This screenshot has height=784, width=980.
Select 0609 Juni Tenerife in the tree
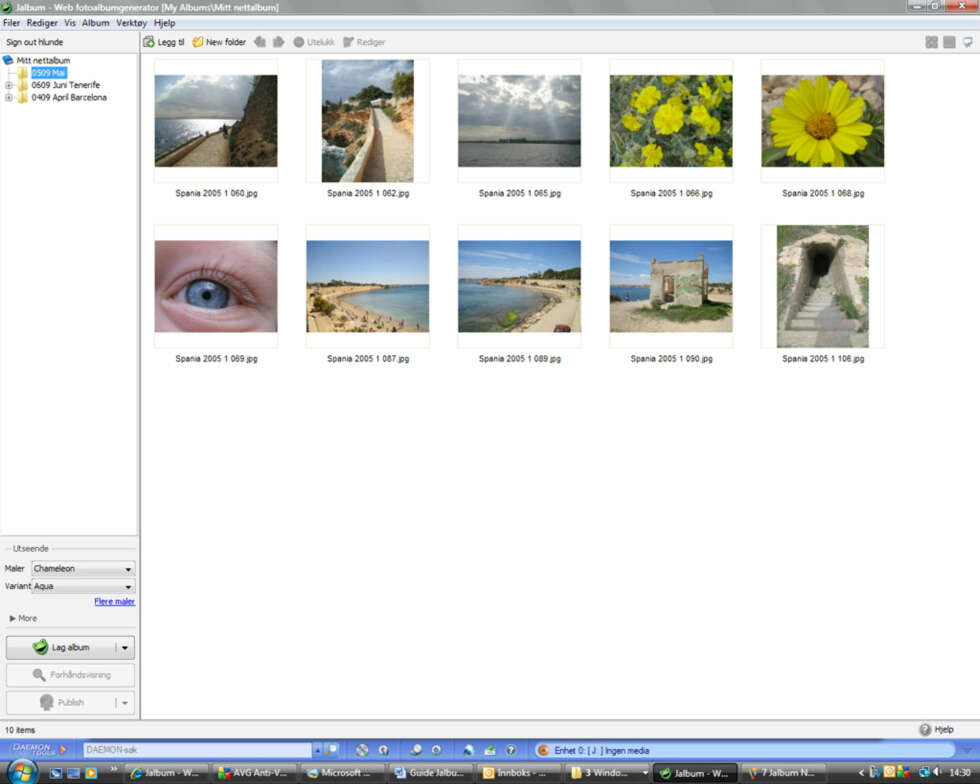pyautogui.click(x=66, y=85)
